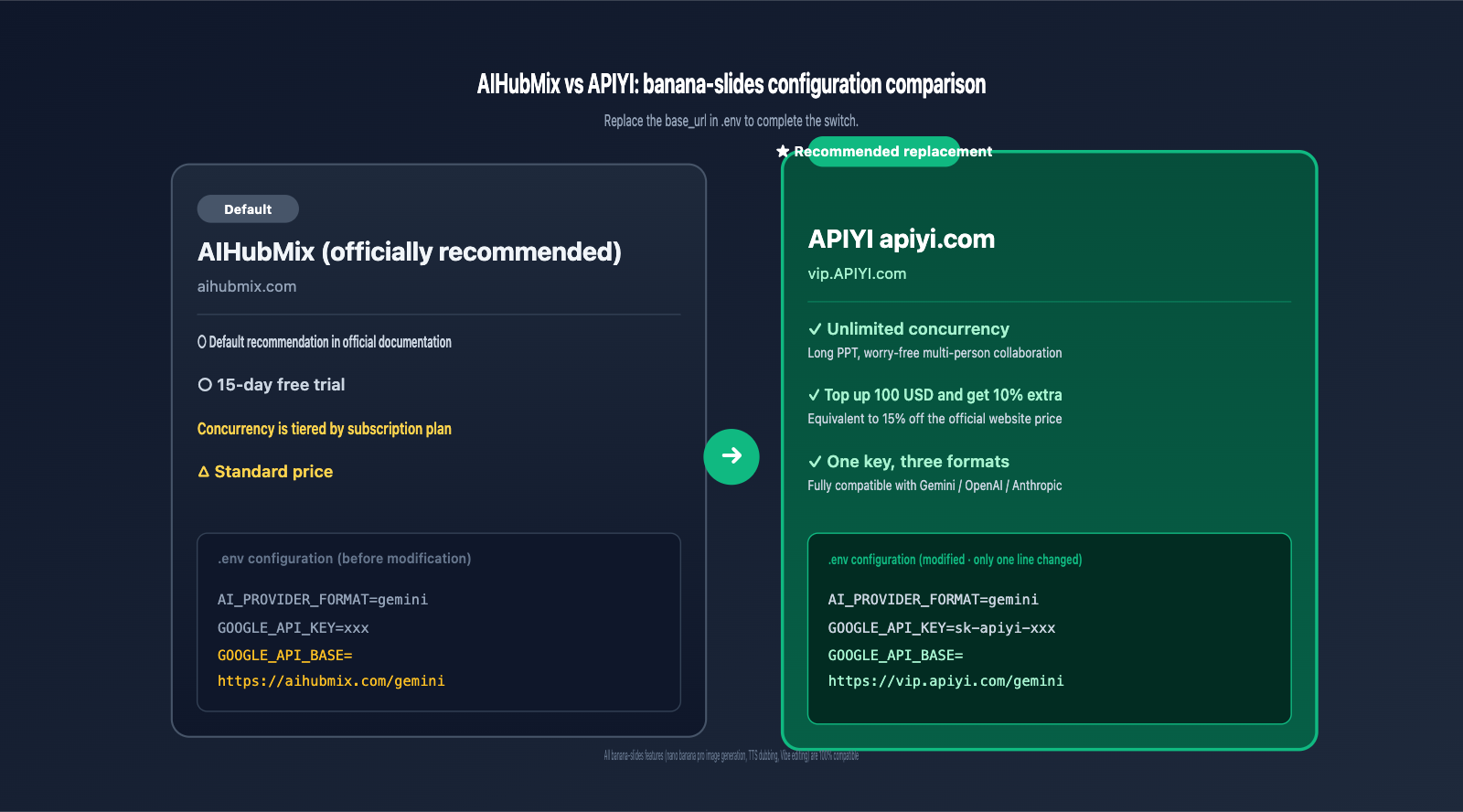Open the aihubmix.com link
The width and height of the screenshot is (1463, 812).
click(247, 286)
